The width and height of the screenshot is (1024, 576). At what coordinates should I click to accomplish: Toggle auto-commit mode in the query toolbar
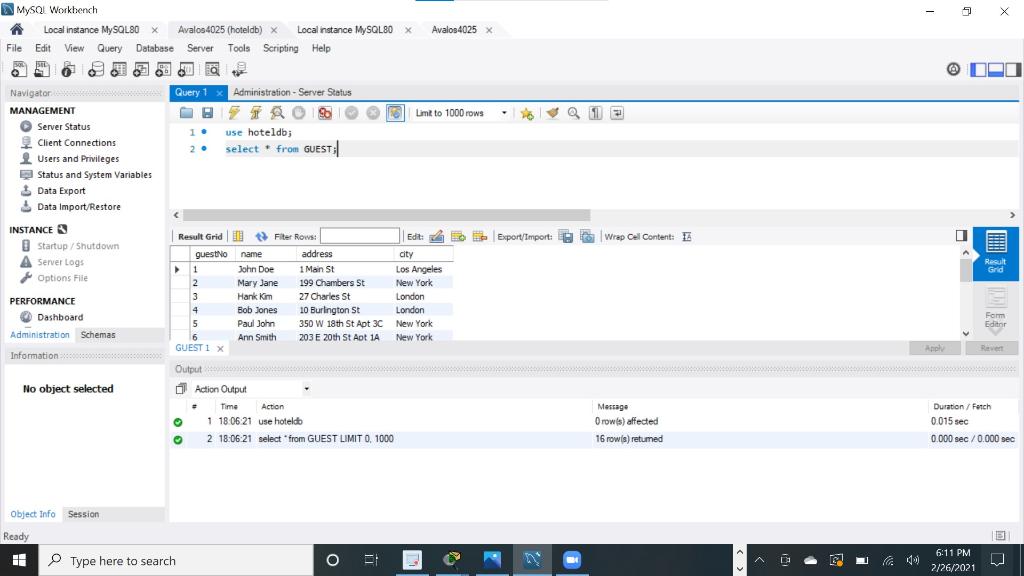pyautogui.click(x=395, y=113)
